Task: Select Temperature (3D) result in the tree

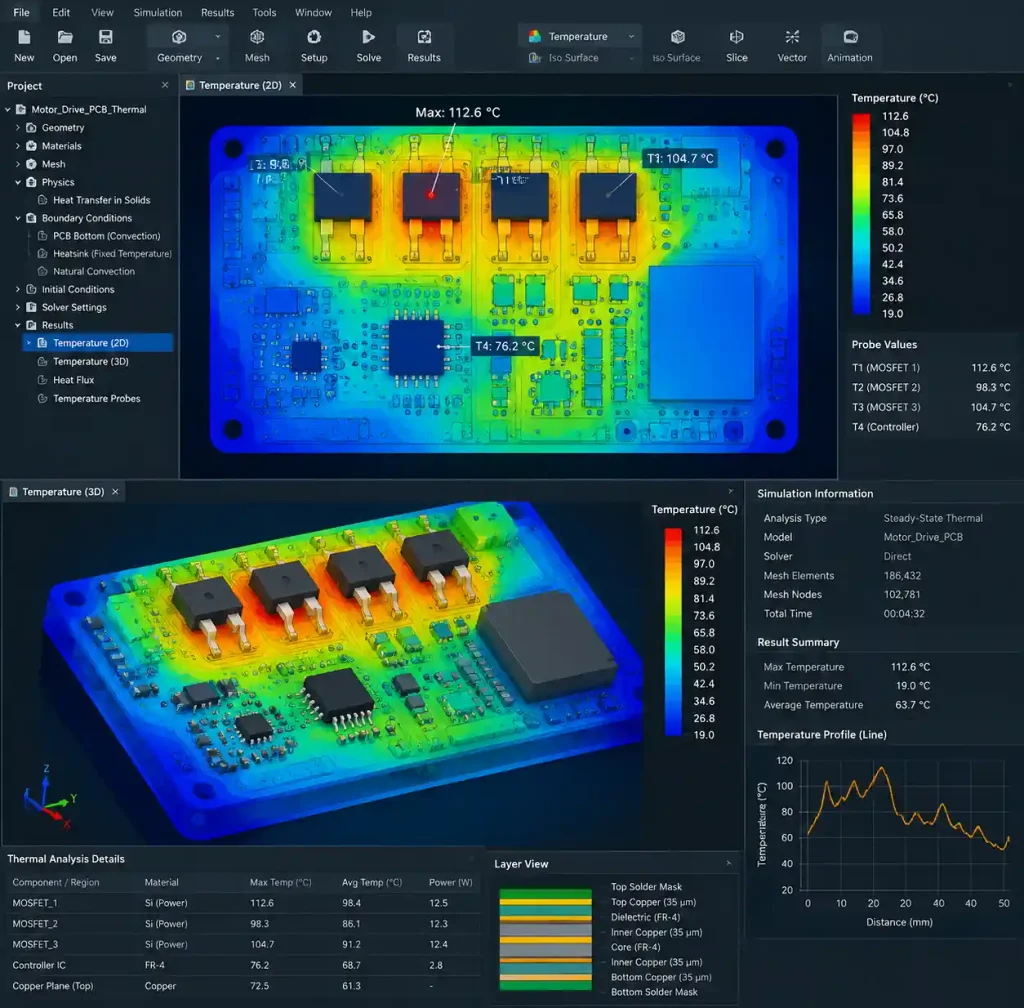Action: click(91, 362)
